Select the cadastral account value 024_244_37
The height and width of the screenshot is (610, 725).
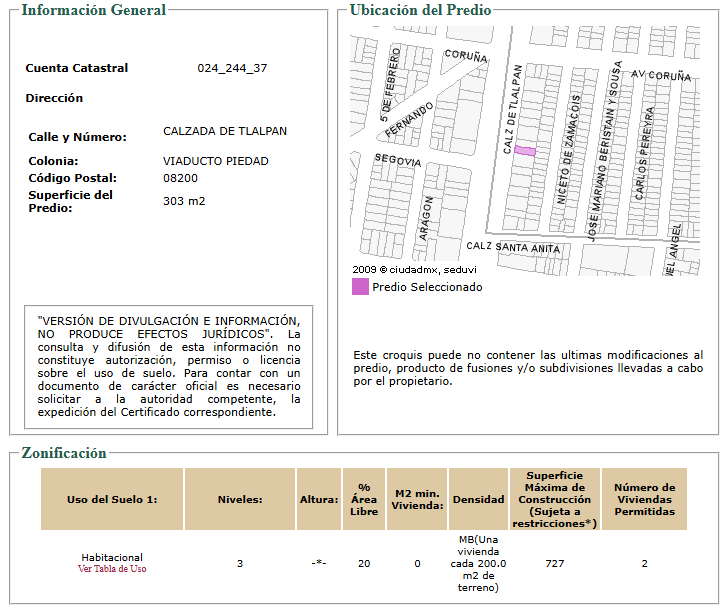[232, 68]
